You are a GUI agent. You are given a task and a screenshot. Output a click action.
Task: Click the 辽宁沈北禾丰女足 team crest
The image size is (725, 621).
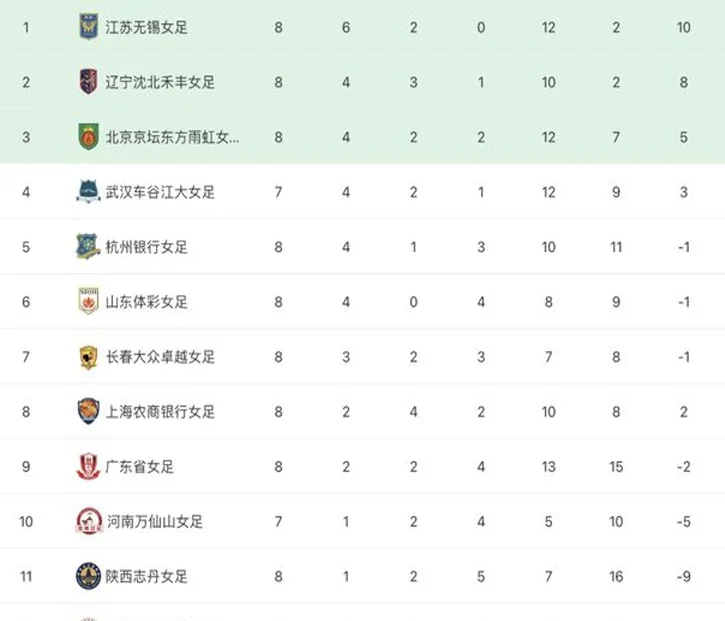coord(88,82)
